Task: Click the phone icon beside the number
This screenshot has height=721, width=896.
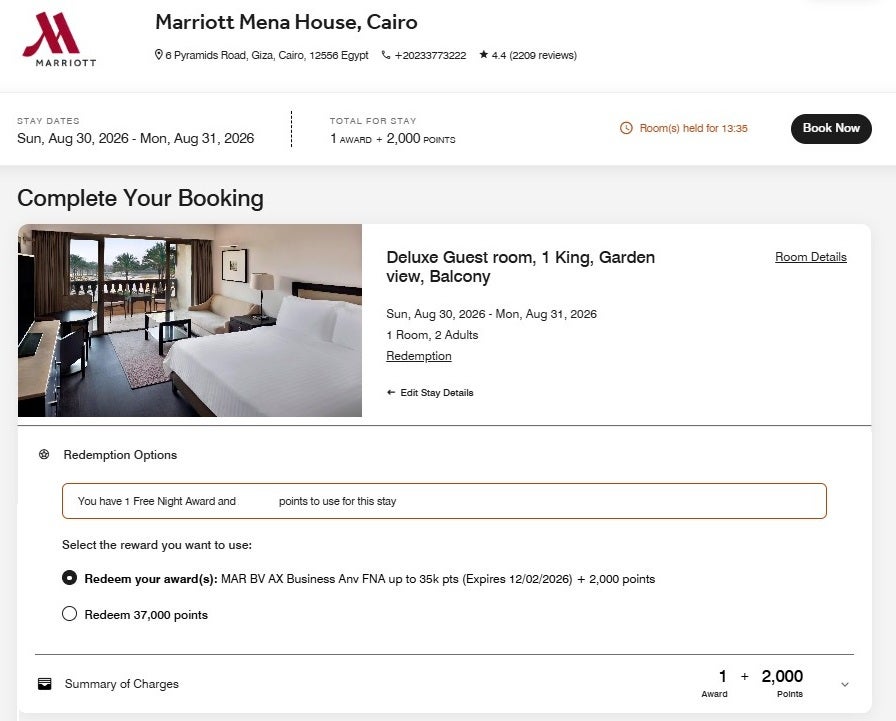Action: 384,56
